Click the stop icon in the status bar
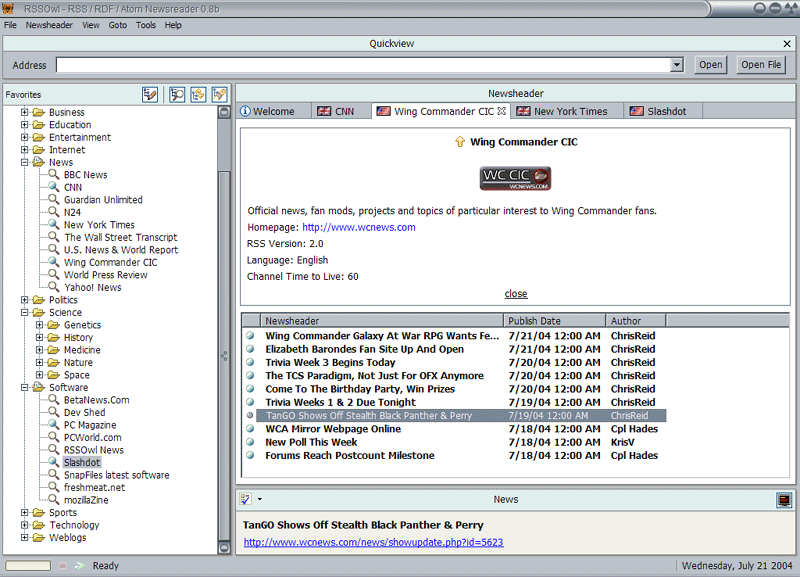Viewport: 800px width, 577px height. pyautogui.click(x=63, y=566)
